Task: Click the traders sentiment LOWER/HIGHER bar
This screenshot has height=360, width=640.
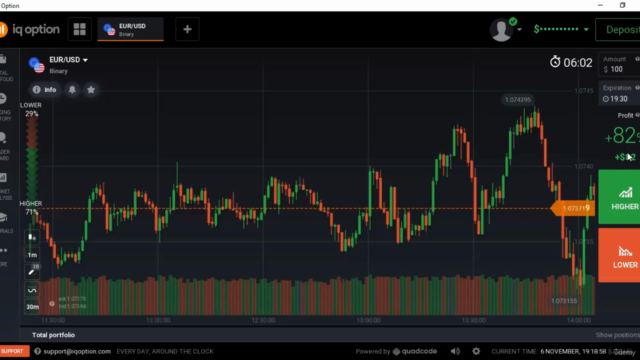Action: (x=32, y=158)
